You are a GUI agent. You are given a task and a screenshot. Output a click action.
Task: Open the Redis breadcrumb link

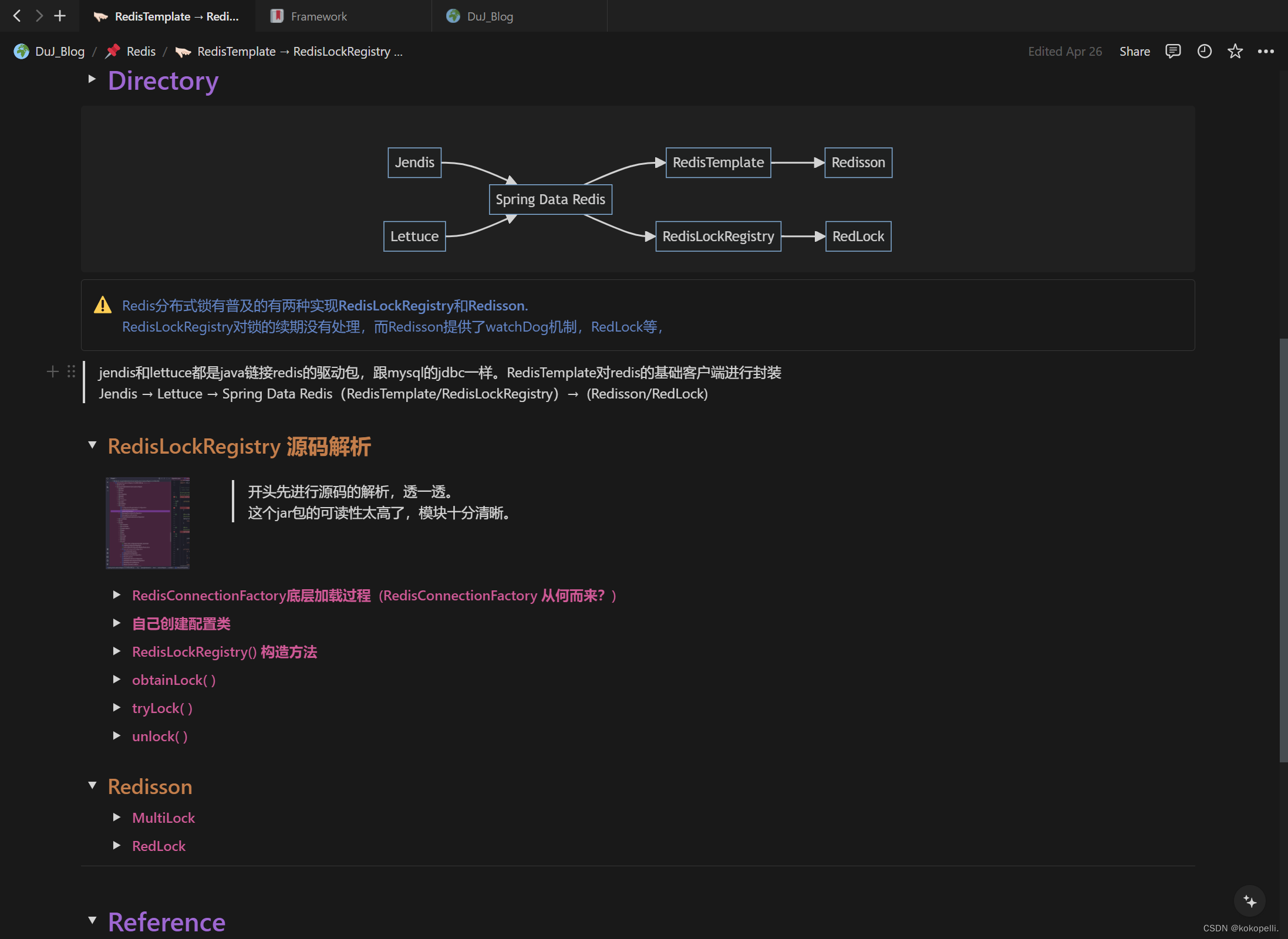[140, 51]
